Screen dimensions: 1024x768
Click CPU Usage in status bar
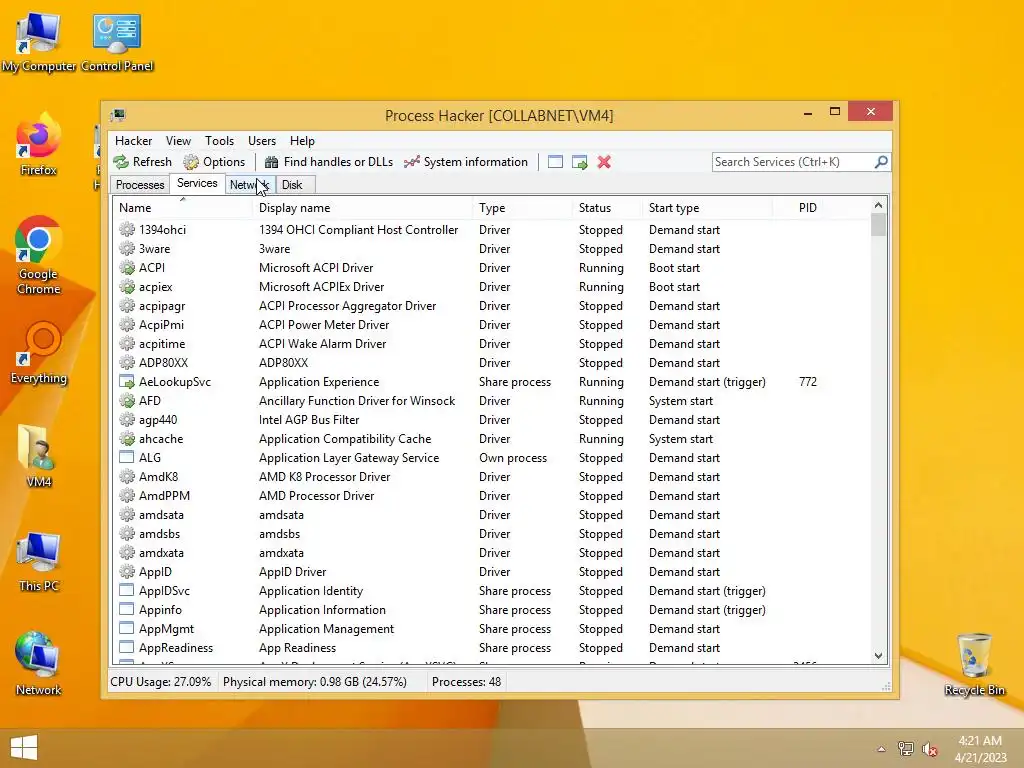coord(161,682)
